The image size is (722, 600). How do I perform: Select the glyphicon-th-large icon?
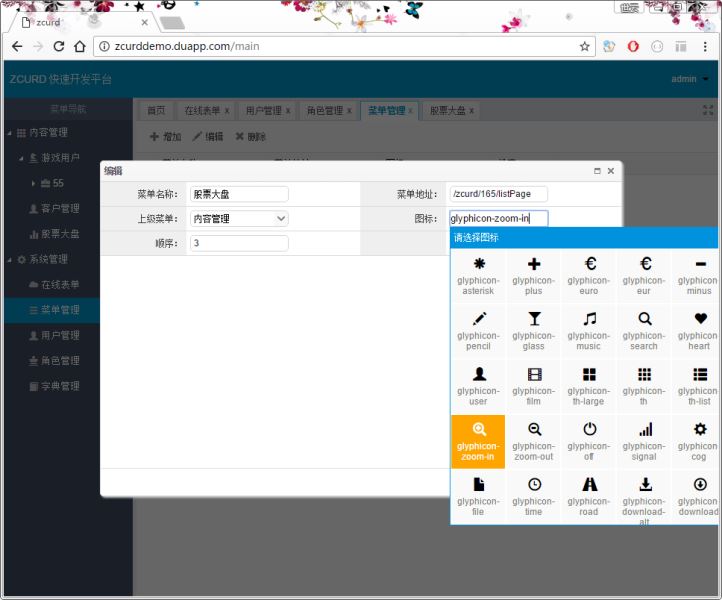tap(589, 386)
